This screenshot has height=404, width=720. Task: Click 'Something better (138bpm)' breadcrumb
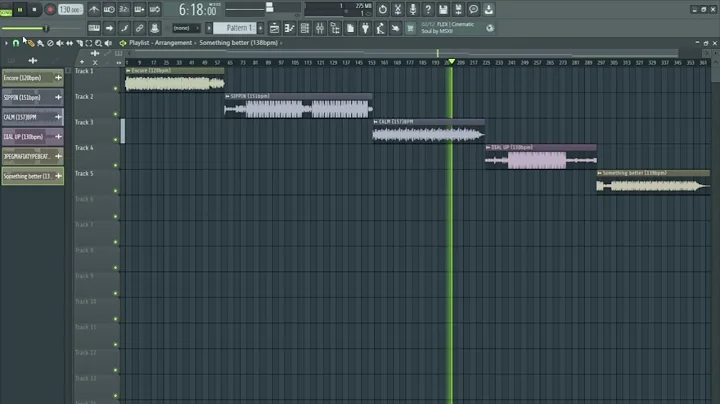click(x=238, y=43)
